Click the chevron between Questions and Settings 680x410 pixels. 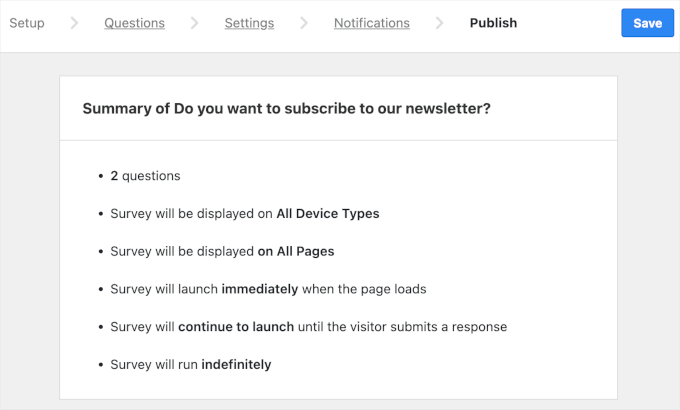click(x=194, y=23)
